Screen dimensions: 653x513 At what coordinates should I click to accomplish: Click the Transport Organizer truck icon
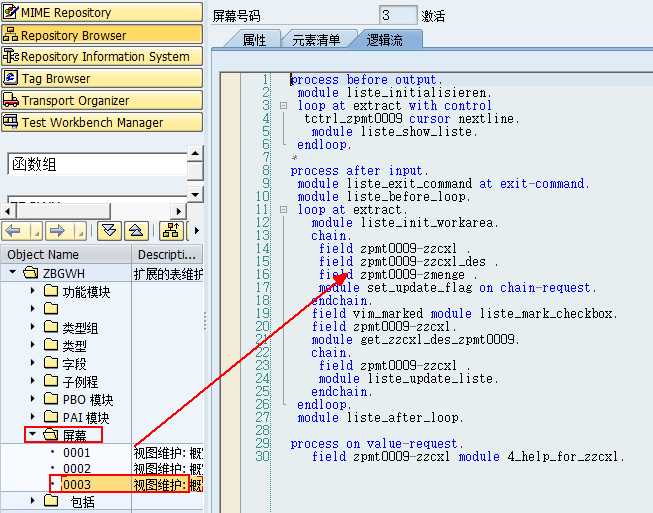(10, 100)
